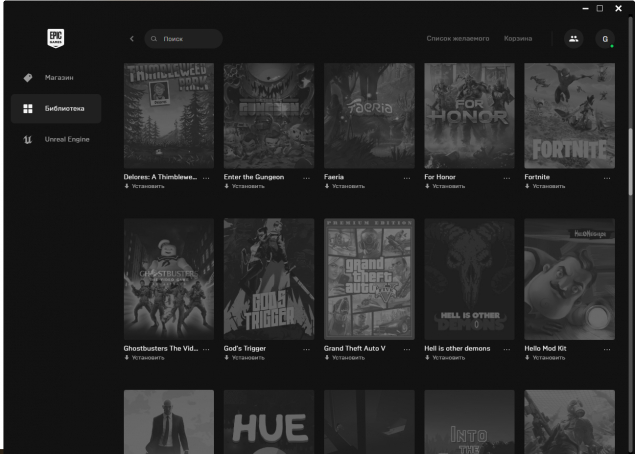Install God's Trigger via Установить
Image resolution: width=635 pixels, height=454 pixels.
244,358
